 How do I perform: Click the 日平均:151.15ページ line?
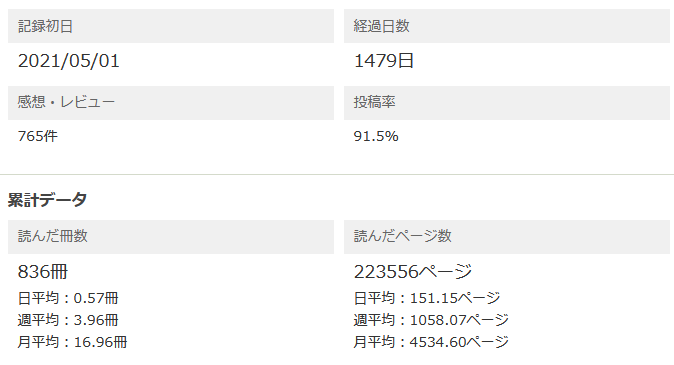(x=427, y=298)
